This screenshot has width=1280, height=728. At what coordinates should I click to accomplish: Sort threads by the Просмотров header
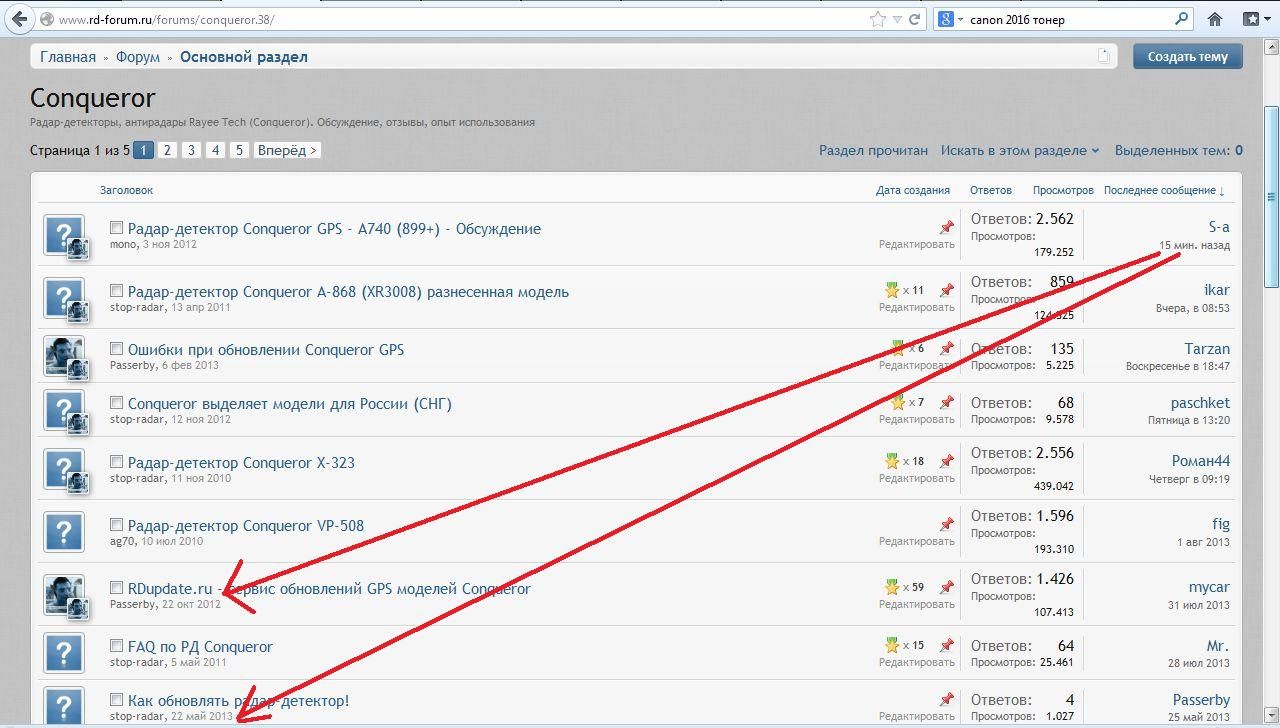pos(1063,190)
